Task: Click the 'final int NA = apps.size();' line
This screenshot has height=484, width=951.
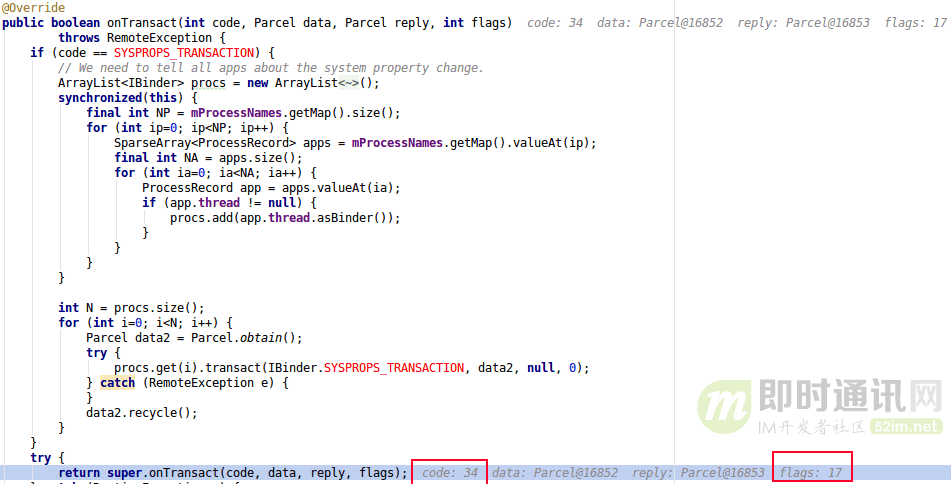Action: coord(208,158)
